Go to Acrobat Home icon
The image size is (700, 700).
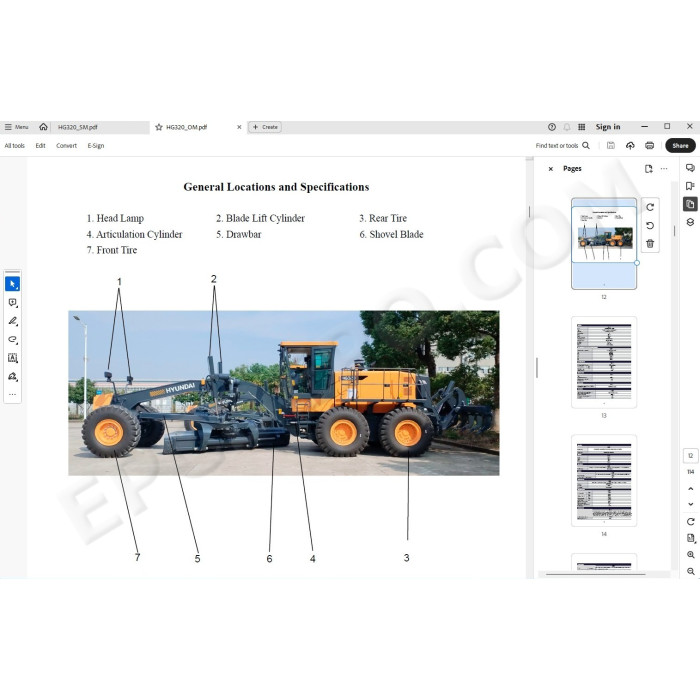(x=43, y=127)
